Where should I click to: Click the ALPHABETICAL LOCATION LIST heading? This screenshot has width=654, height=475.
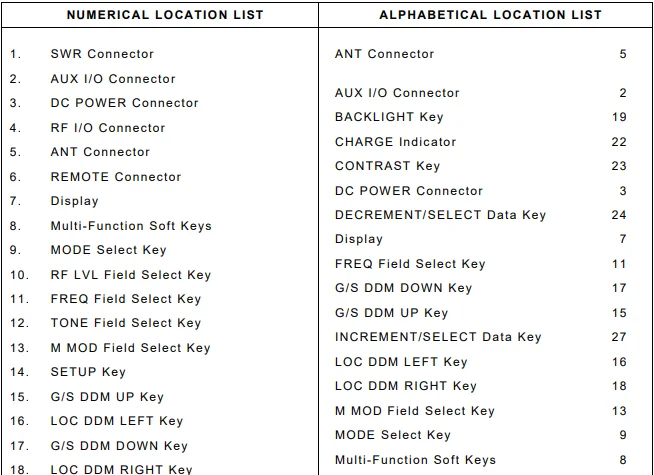pos(490,15)
